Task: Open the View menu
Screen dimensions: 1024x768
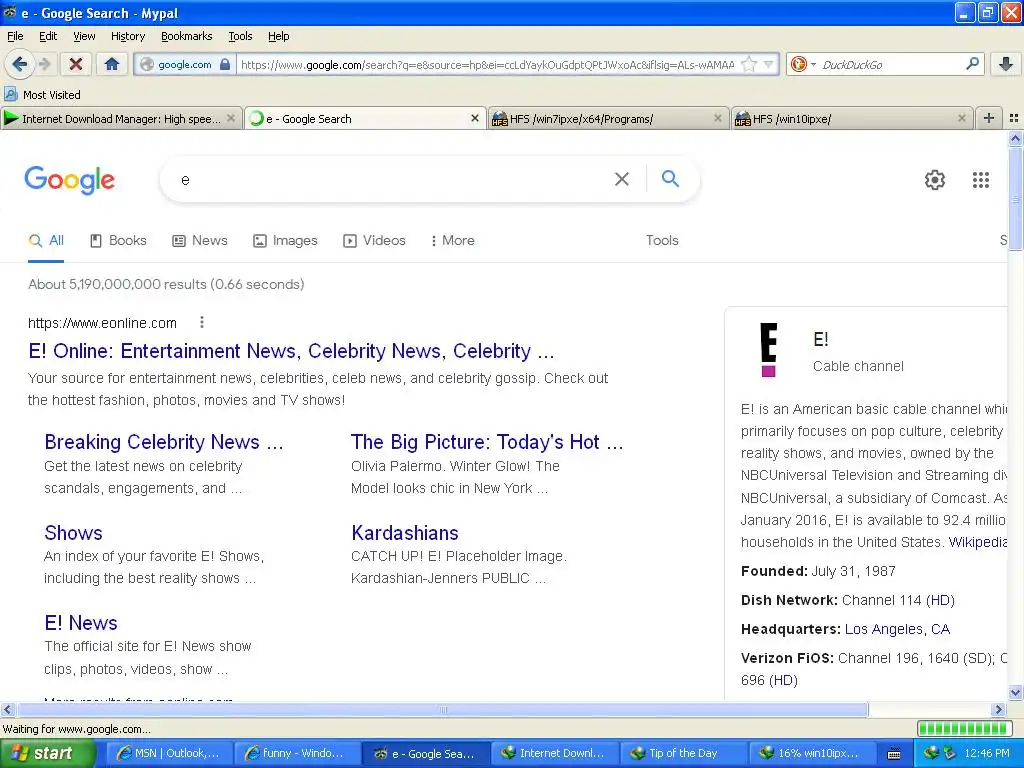Action: (x=84, y=36)
